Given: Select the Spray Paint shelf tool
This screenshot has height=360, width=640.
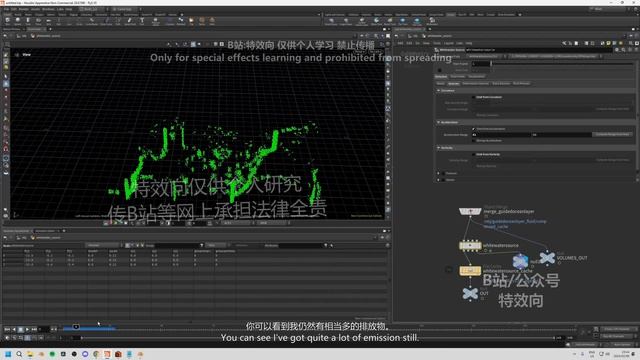Looking at the screenshot, I should (x=130, y=21).
